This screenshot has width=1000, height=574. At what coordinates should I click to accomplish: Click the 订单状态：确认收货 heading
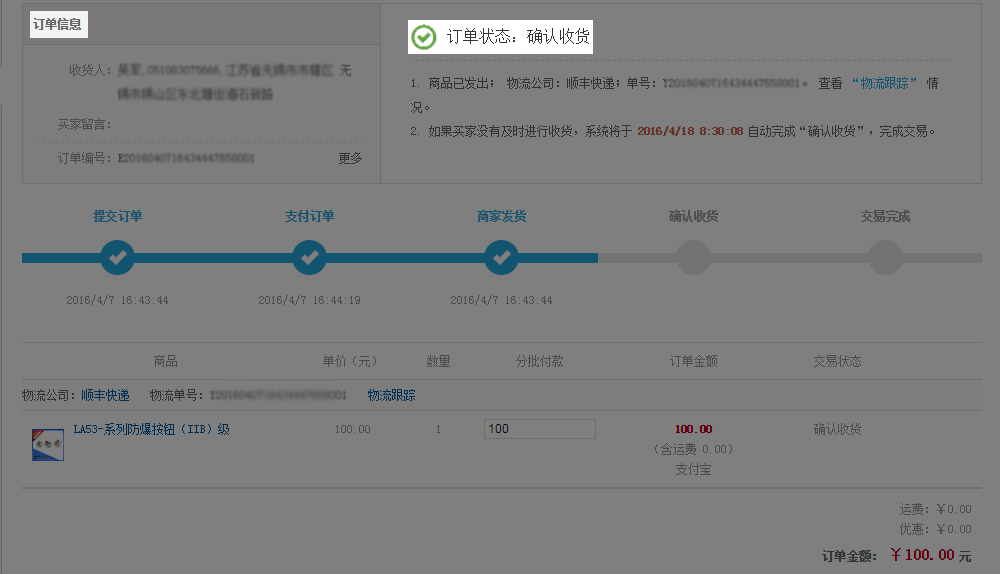click(518, 37)
